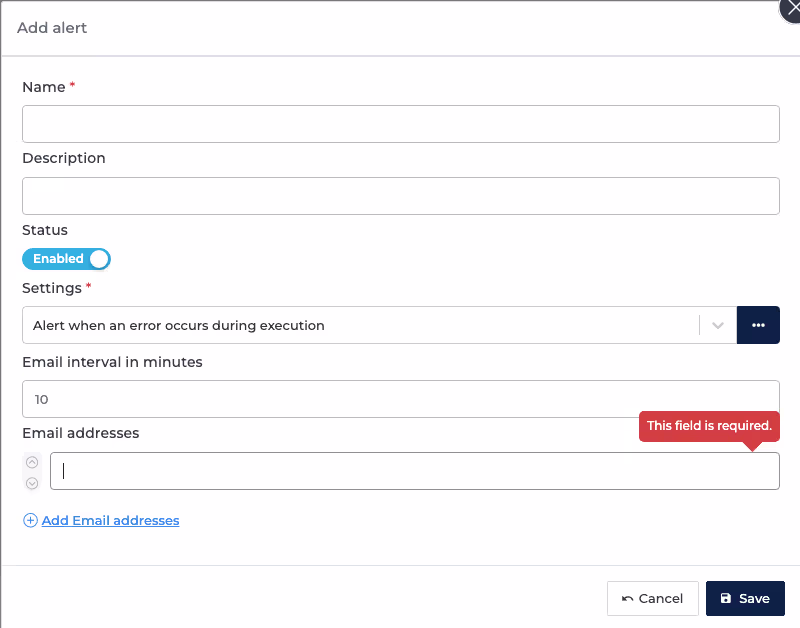The image size is (800, 628).
Task: Focus the Description text field
Action: (401, 196)
